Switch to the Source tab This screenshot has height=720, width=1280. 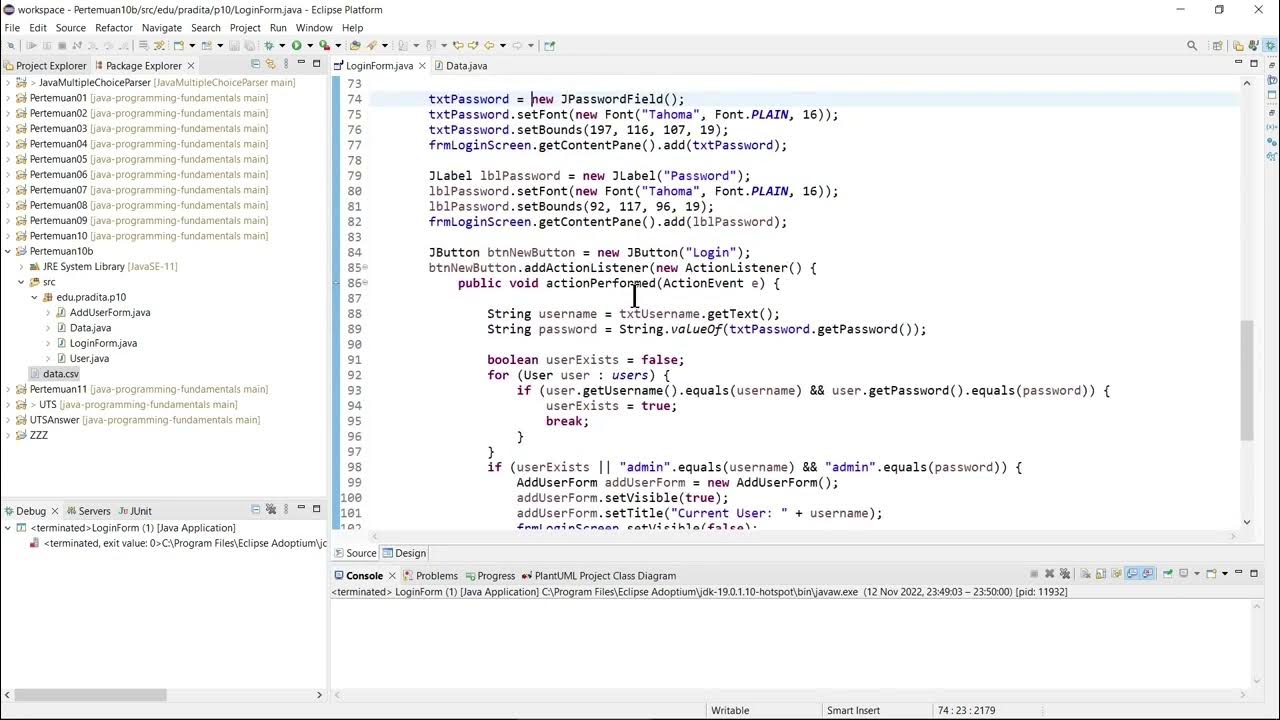(x=355, y=553)
